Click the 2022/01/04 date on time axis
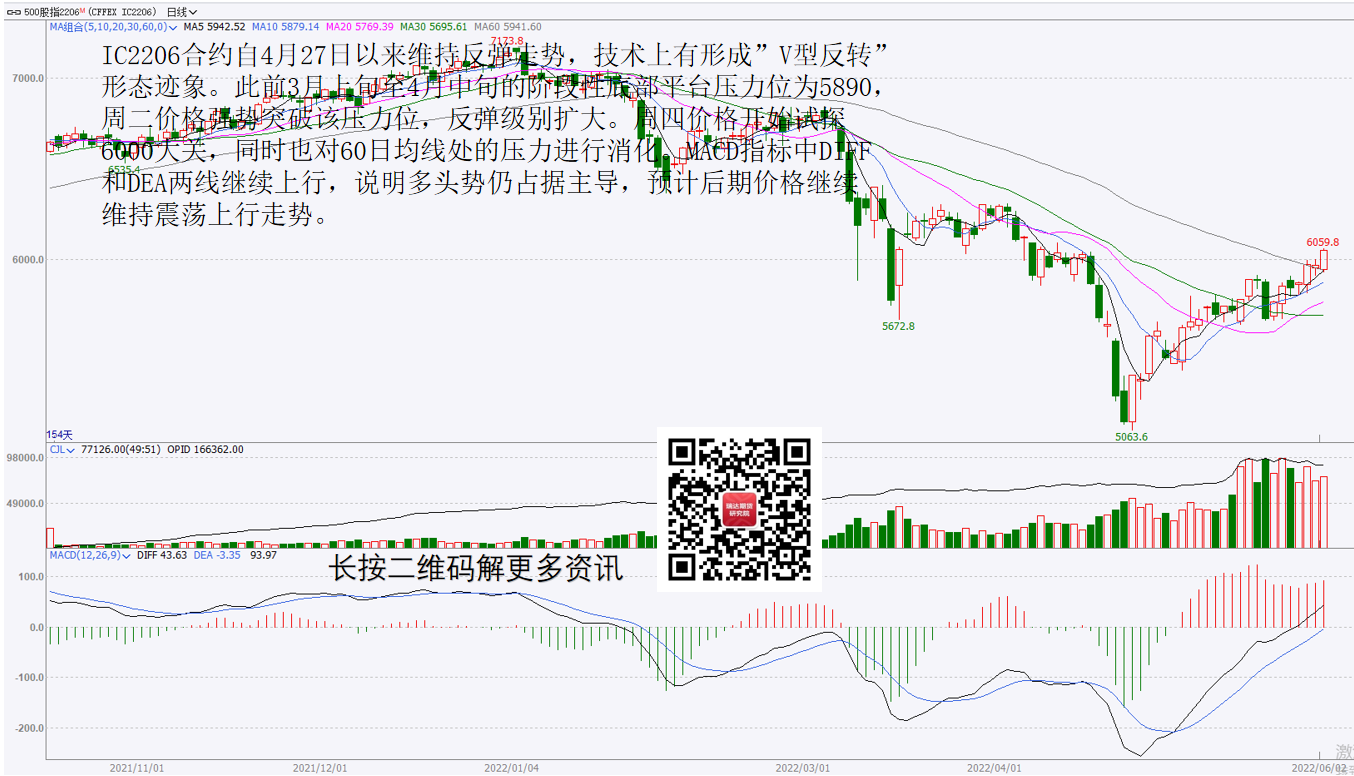Screen dimensions: 1354x776 511,768
